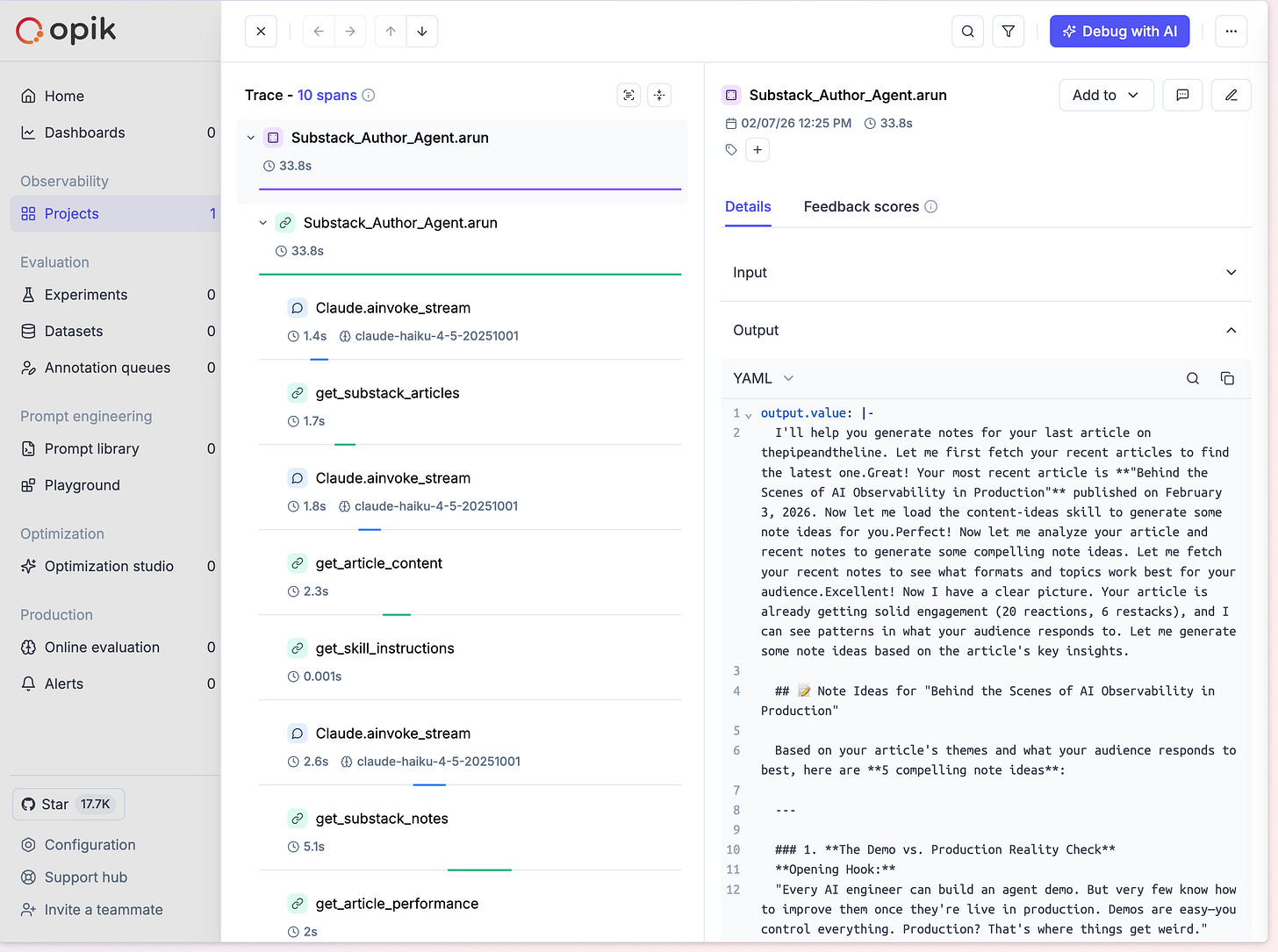
Task: Collapse the root Substack_Author_Agent.arun trace
Action: (x=251, y=138)
